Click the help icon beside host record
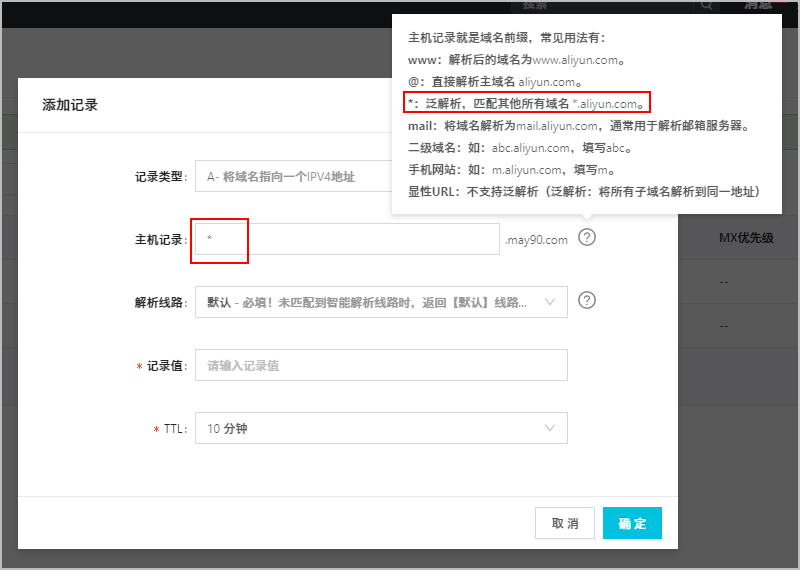This screenshot has width=800, height=570. pos(587,237)
